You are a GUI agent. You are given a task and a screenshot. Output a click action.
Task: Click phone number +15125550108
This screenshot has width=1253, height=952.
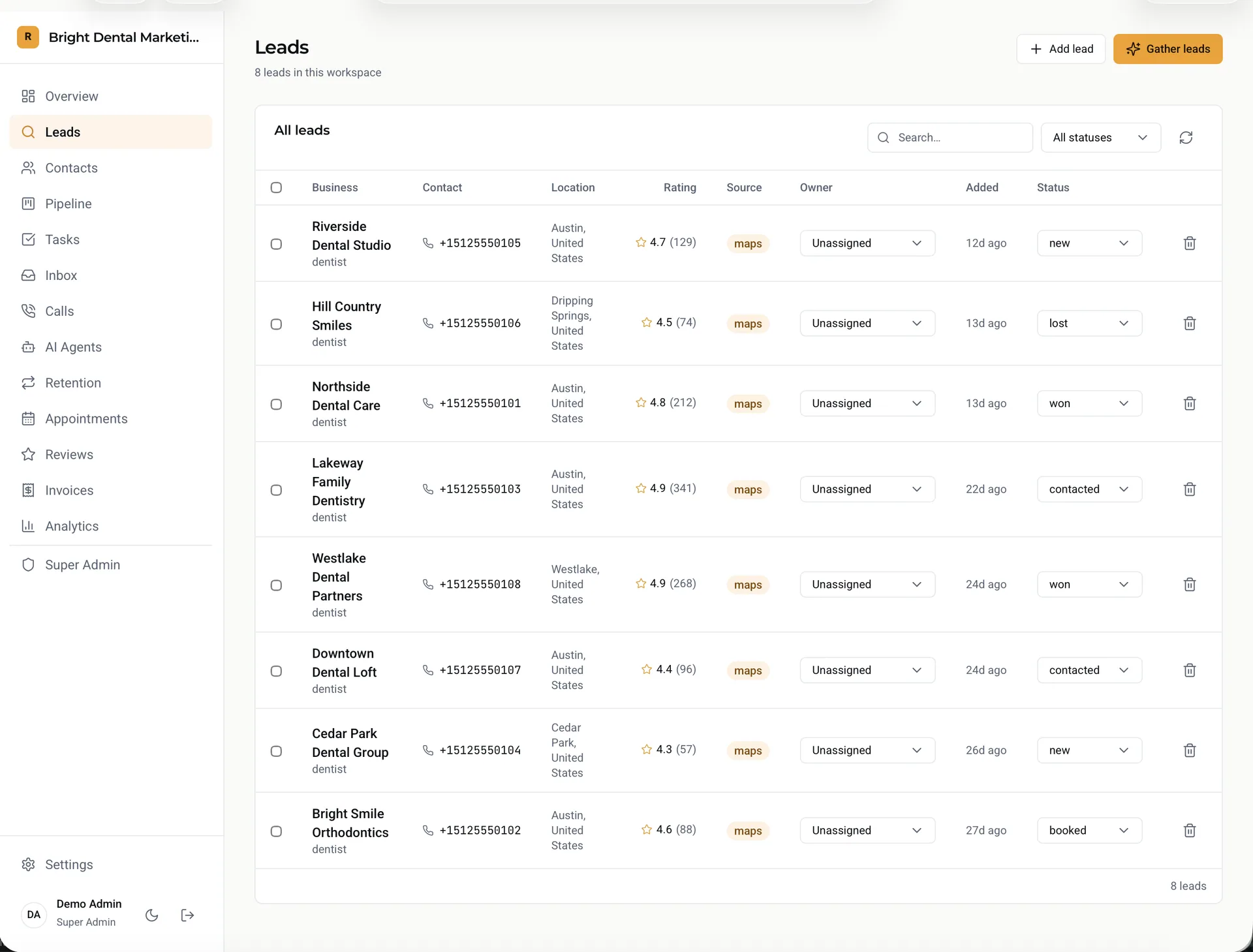point(480,585)
